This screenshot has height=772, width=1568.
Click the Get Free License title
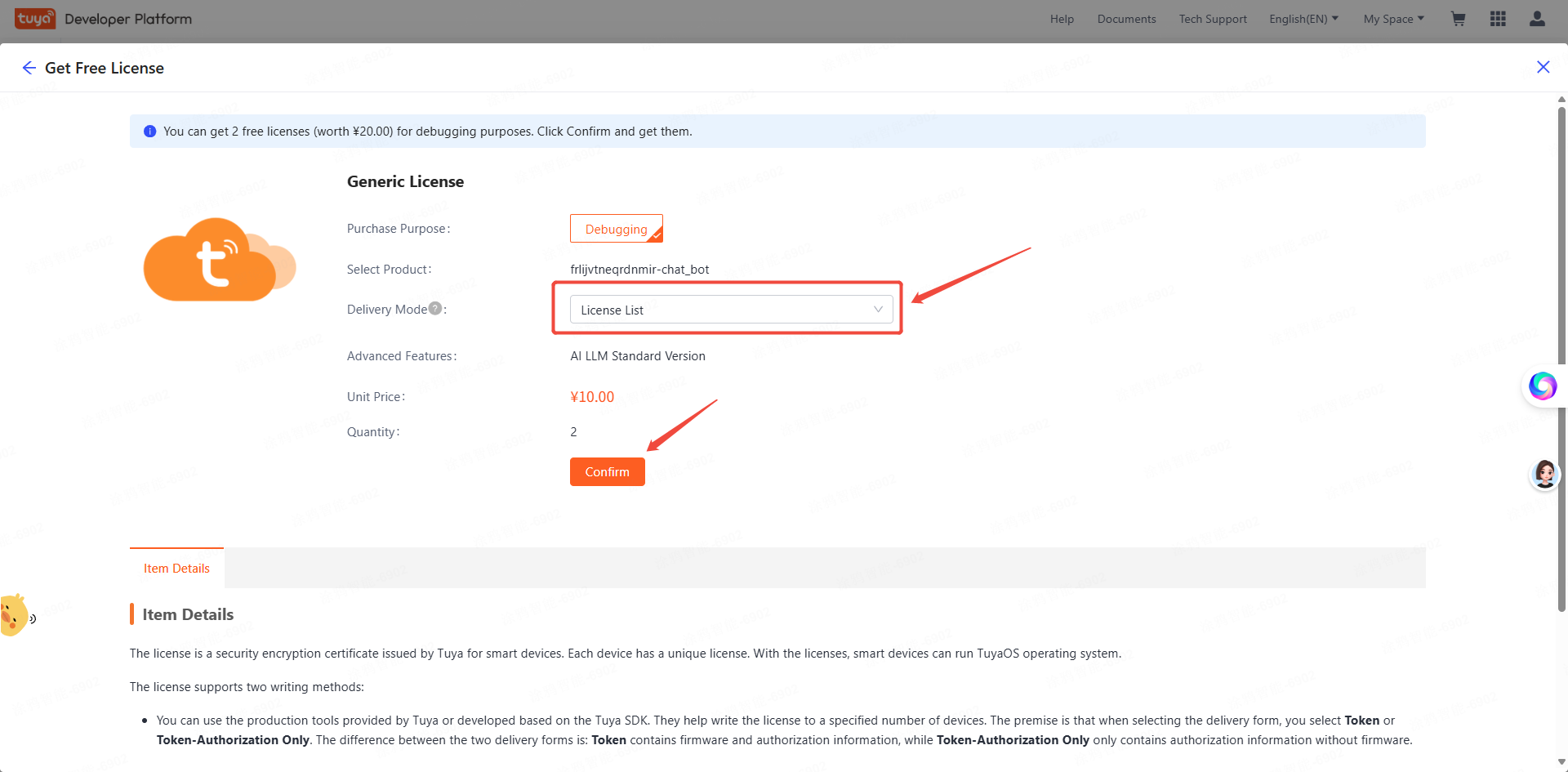point(105,68)
